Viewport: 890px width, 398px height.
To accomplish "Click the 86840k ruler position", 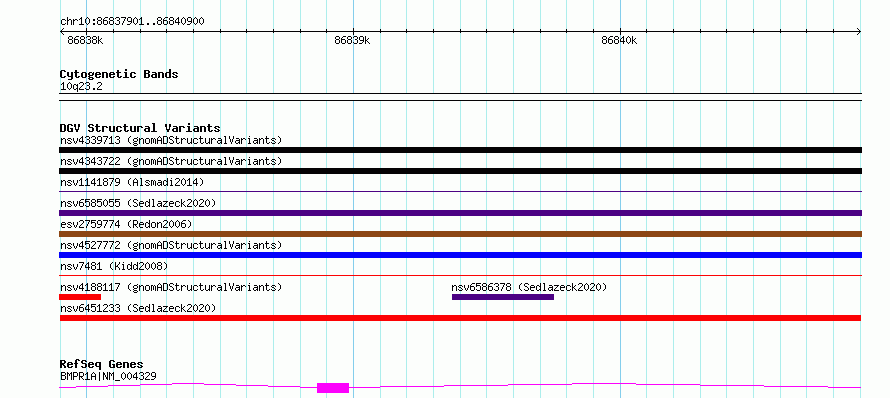I will click(x=619, y=40).
